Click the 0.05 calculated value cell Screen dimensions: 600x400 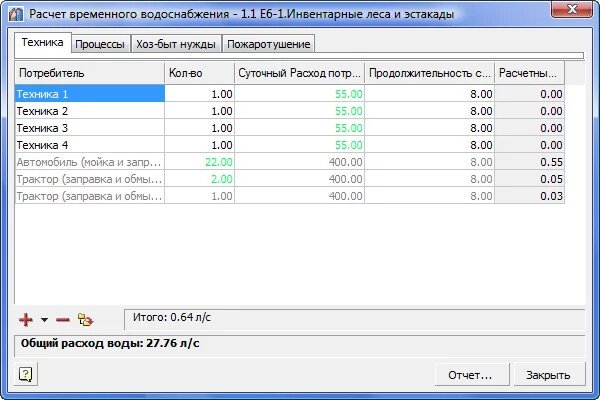click(530, 179)
